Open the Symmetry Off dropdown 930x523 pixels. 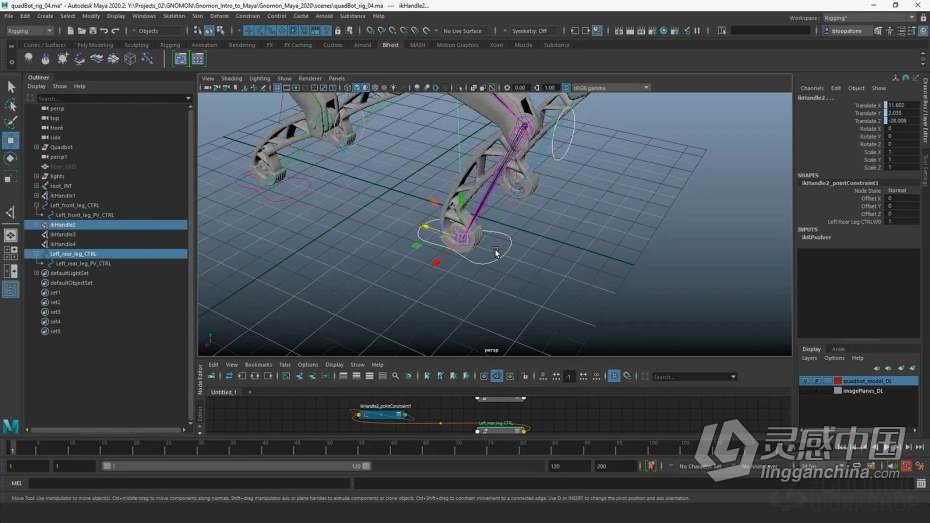(x=533, y=31)
